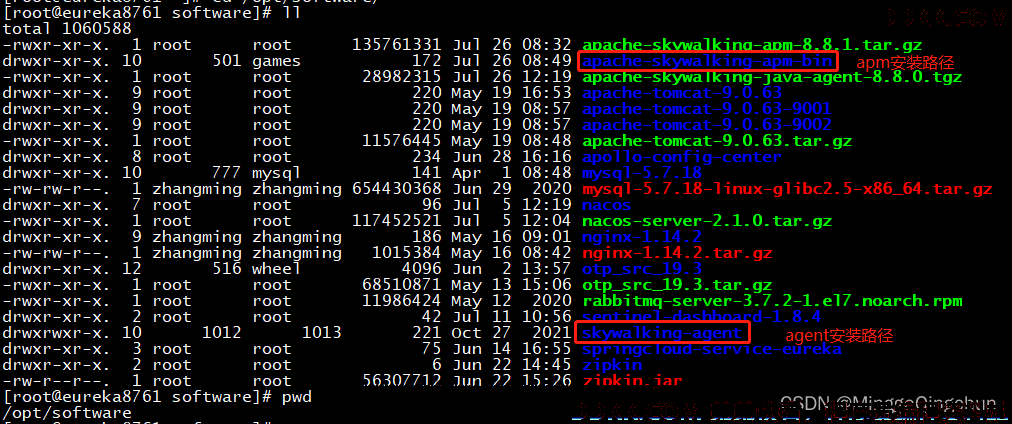Click permissions of mysql tar.gz row

tap(57, 190)
